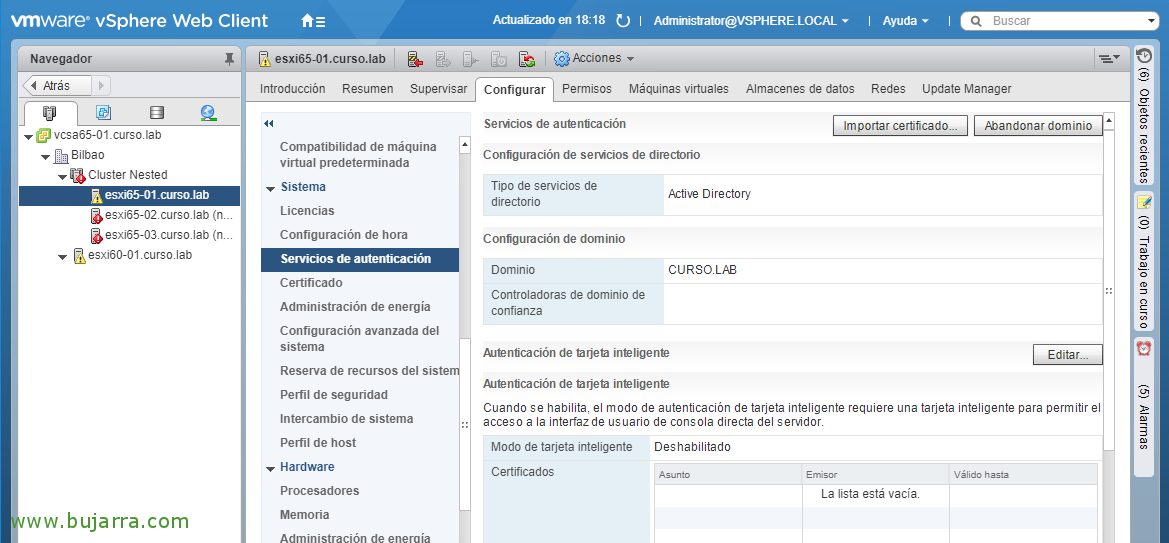This screenshot has width=1169, height=543.
Task: Click the main content scrollbar up arrow
Action: 1109,121
